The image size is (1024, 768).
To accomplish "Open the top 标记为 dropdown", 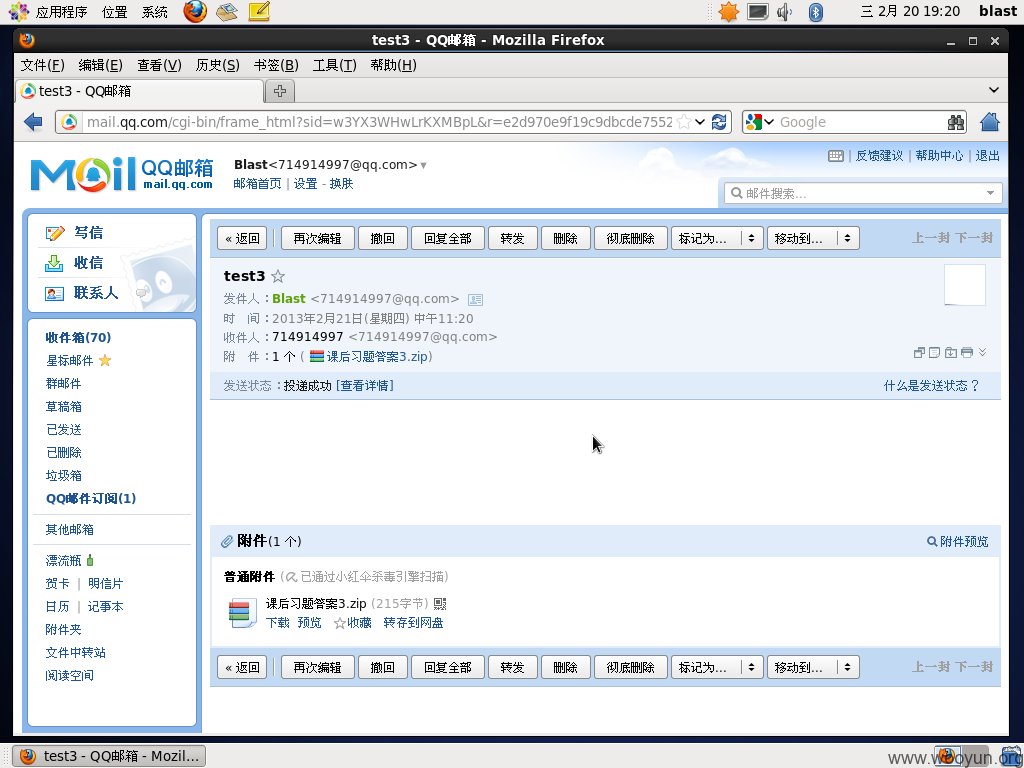I will point(717,238).
